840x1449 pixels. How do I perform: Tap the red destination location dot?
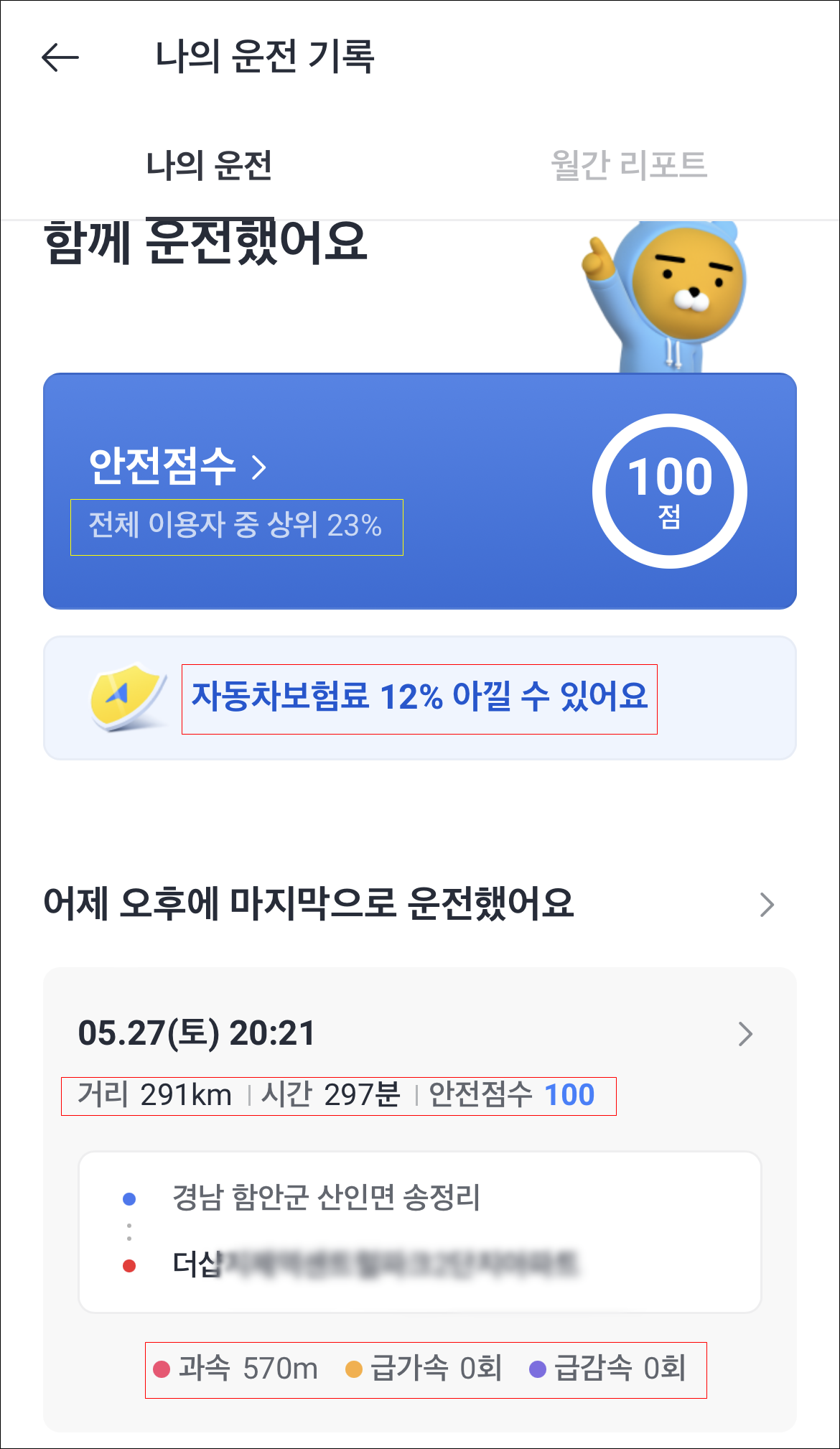(129, 1265)
